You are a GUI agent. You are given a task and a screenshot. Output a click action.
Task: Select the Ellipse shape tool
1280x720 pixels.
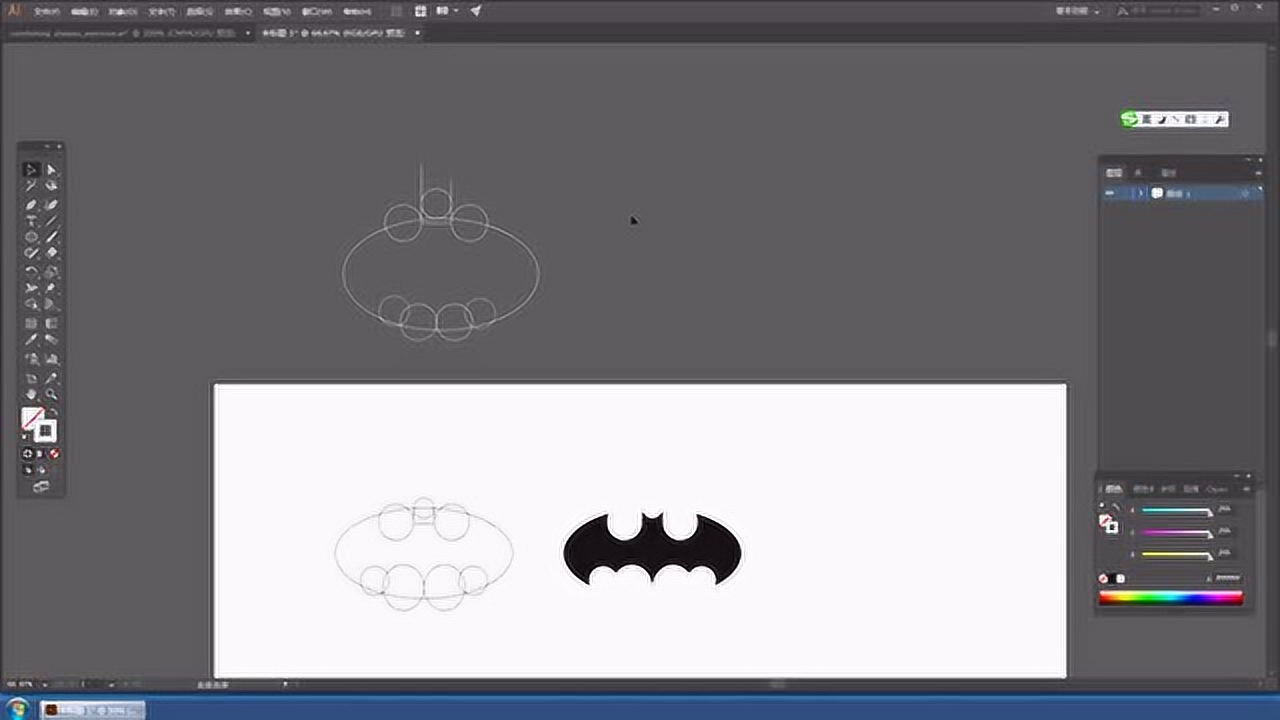point(32,237)
